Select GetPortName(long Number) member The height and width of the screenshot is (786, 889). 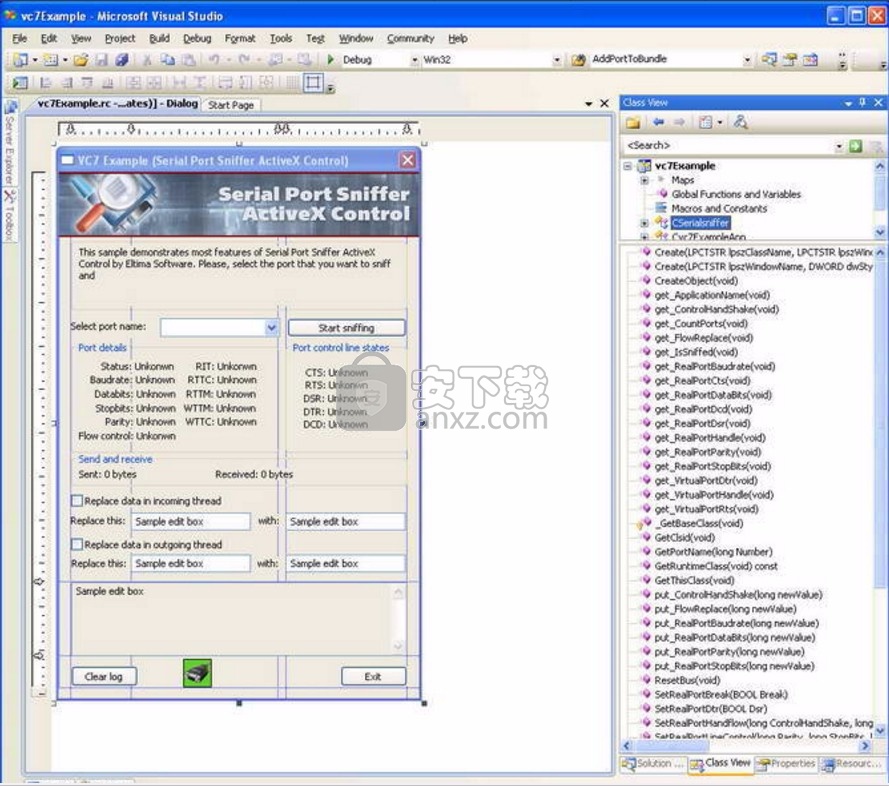click(x=713, y=552)
